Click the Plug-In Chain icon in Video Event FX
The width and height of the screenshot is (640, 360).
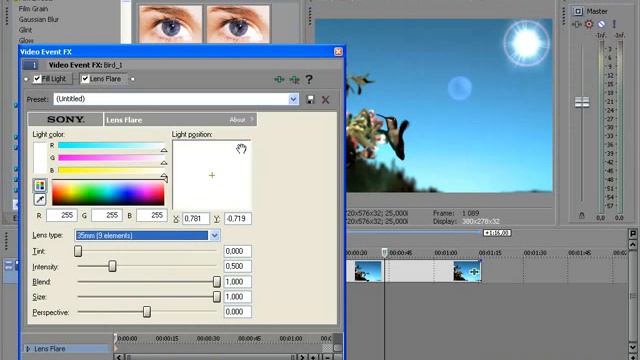(x=279, y=79)
